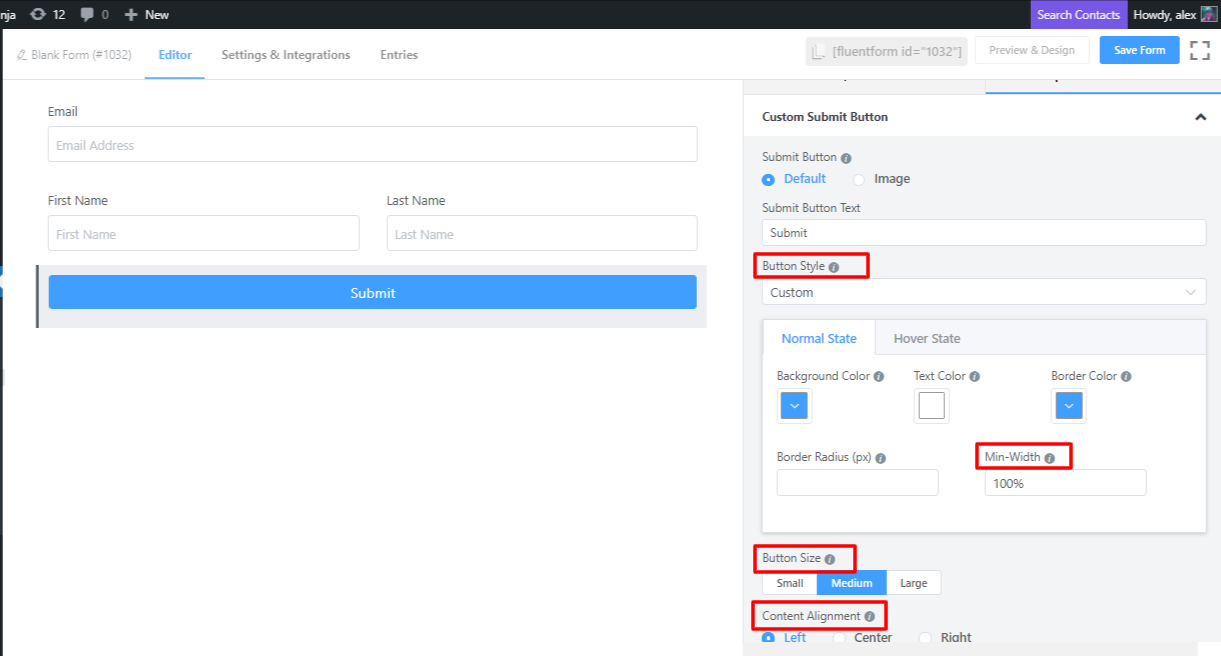Click the updates icon in admin bar
The image size is (1221, 656).
(x=38, y=14)
